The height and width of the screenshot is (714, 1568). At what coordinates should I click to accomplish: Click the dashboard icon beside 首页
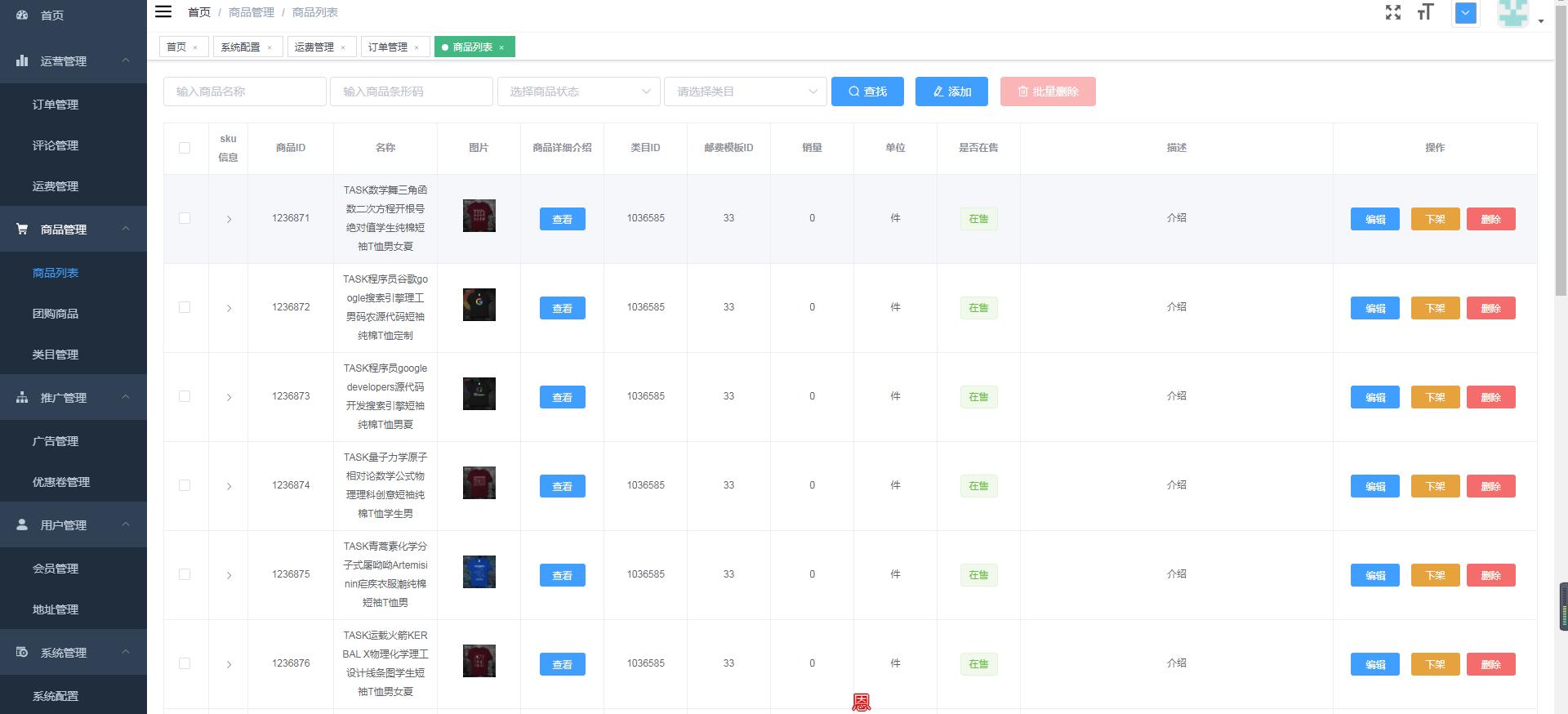click(x=22, y=15)
